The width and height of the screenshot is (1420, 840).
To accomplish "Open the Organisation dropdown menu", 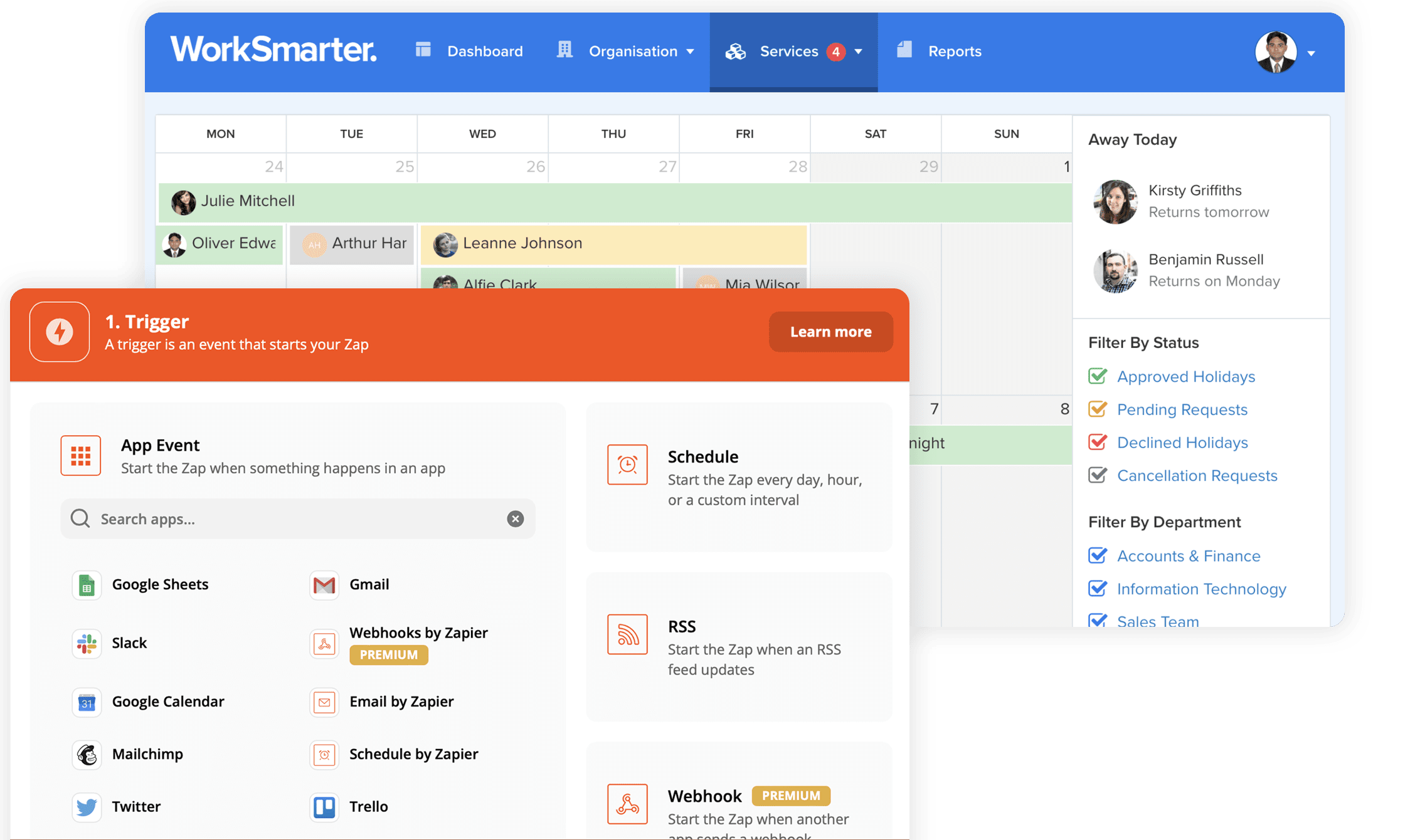I will [640, 51].
